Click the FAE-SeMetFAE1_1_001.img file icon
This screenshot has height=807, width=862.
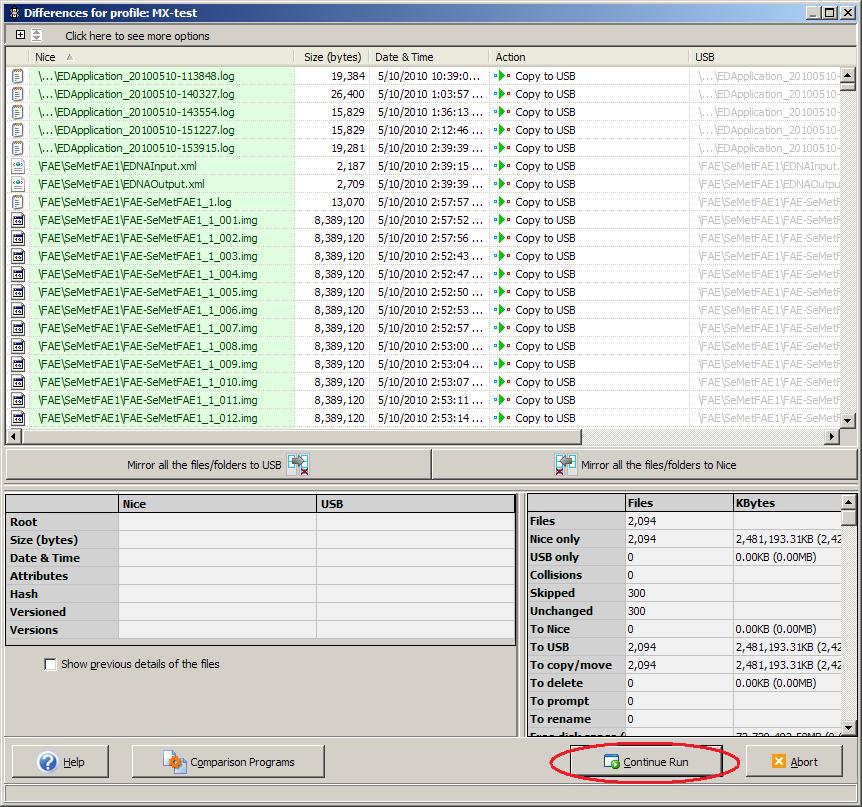[x=18, y=220]
